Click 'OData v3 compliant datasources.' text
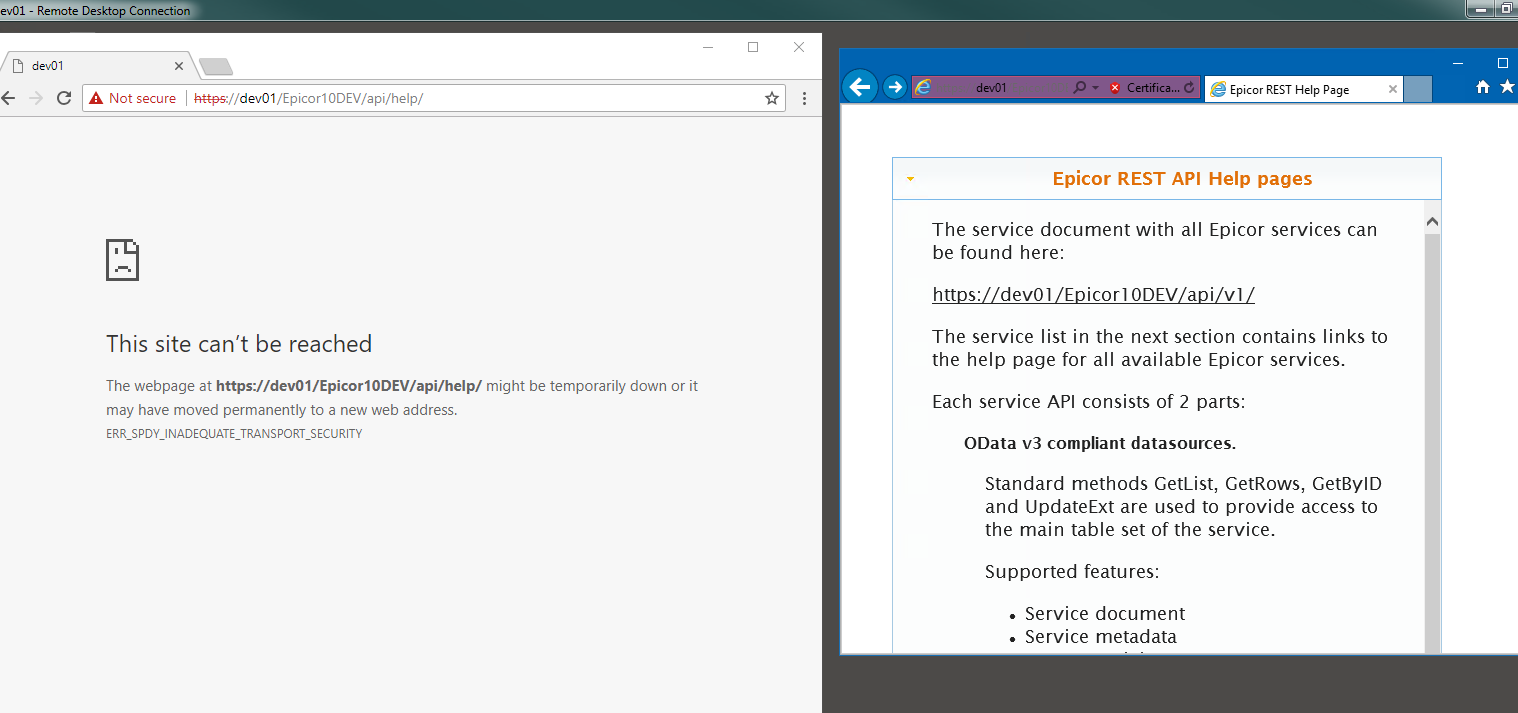This screenshot has height=713, width=1518. click(1100, 443)
